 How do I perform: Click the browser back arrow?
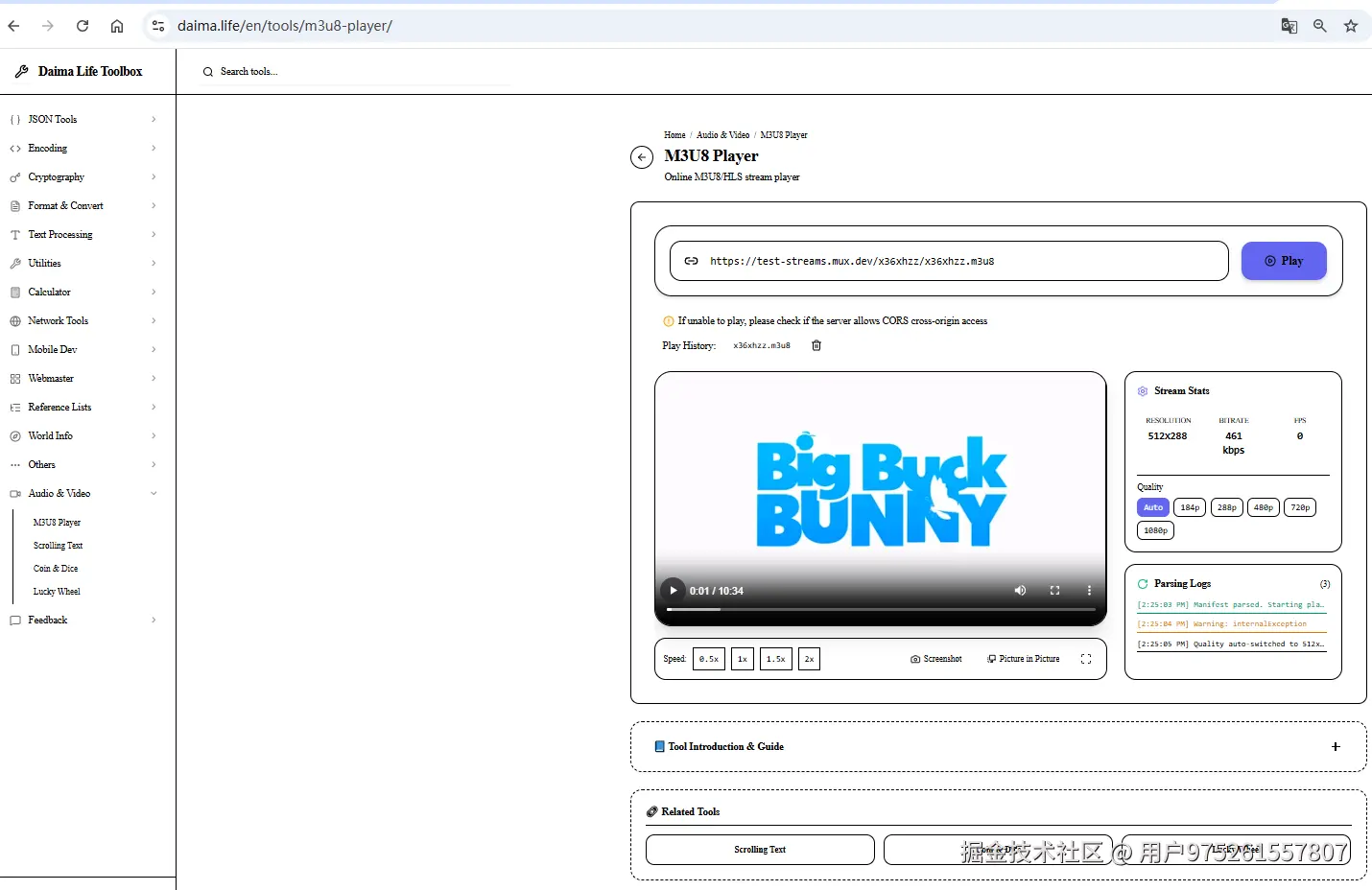pyautogui.click(x=13, y=26)
